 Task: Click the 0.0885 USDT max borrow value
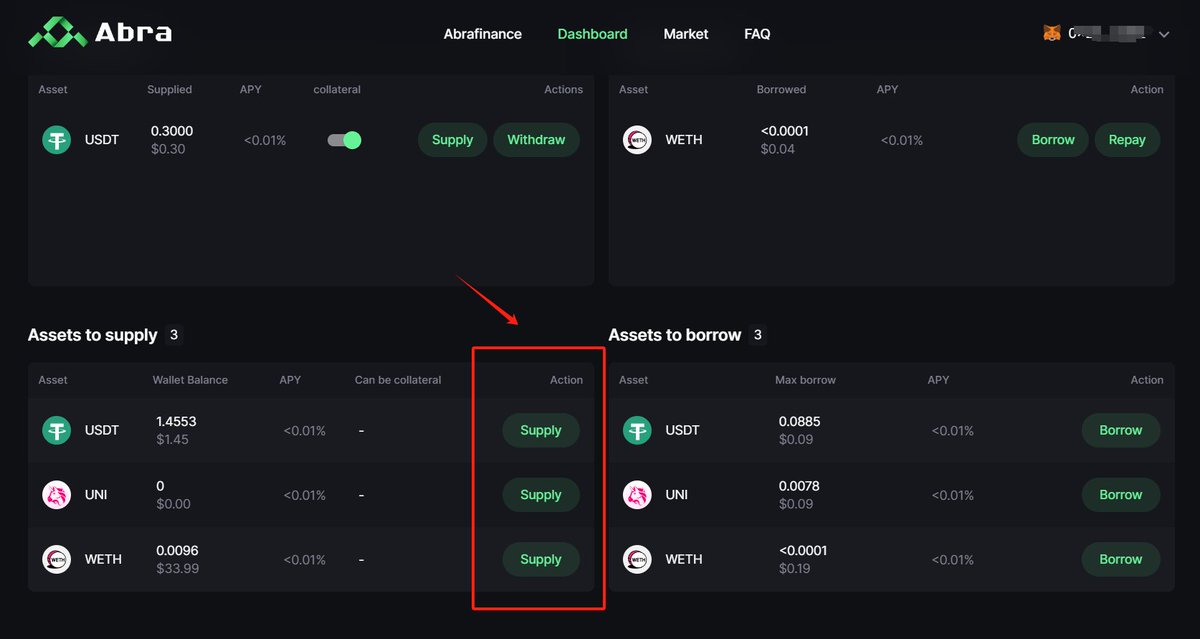click(x=799, y=421)
